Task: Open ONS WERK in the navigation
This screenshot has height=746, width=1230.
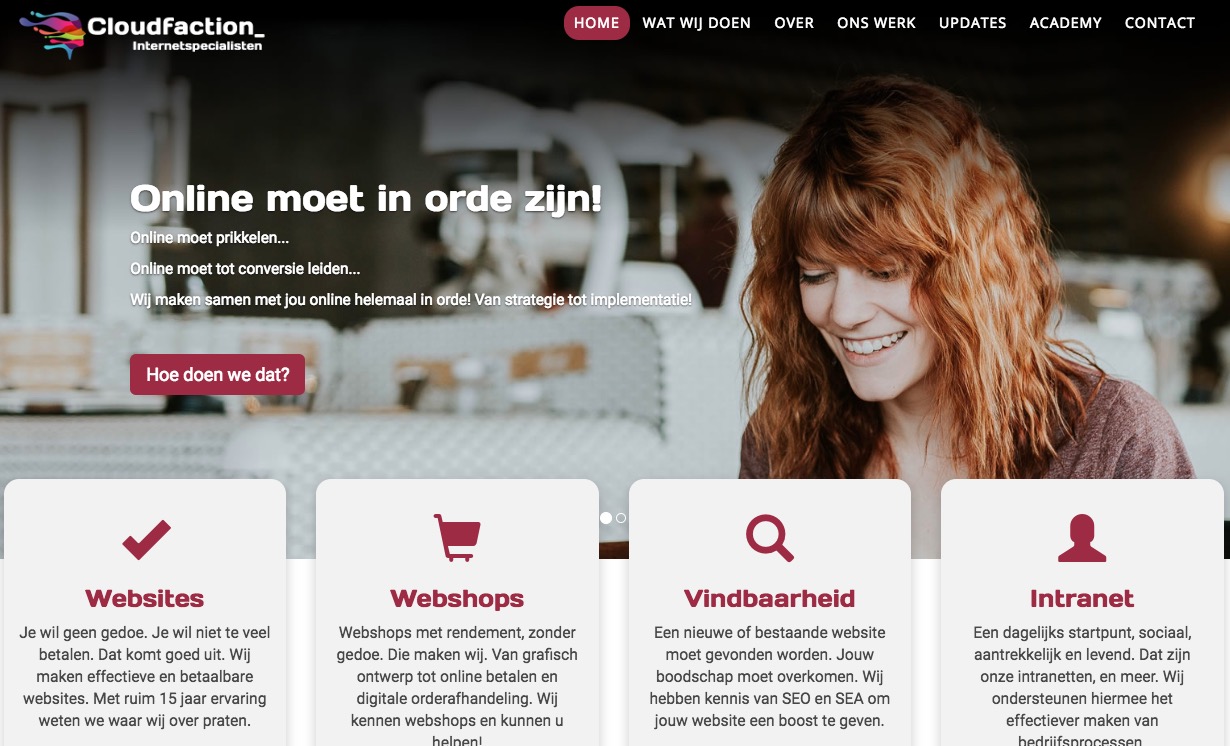Action: [x=876, y=23]
